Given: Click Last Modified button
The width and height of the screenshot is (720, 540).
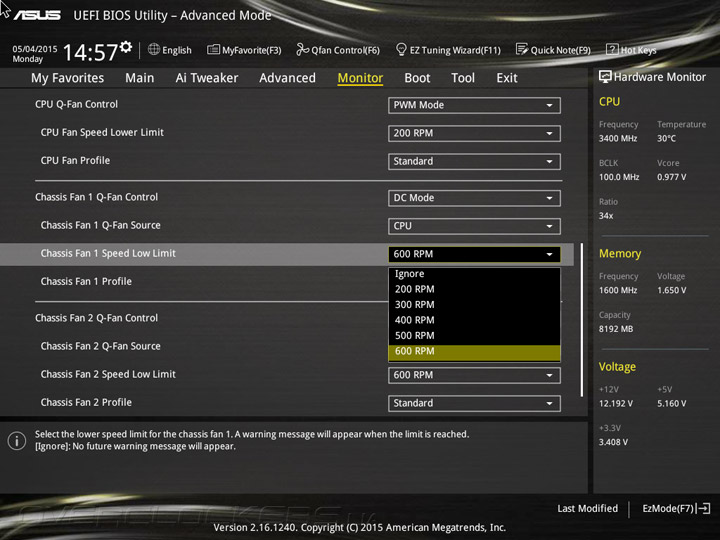Looking at the screenshot, I should point(587,508).
